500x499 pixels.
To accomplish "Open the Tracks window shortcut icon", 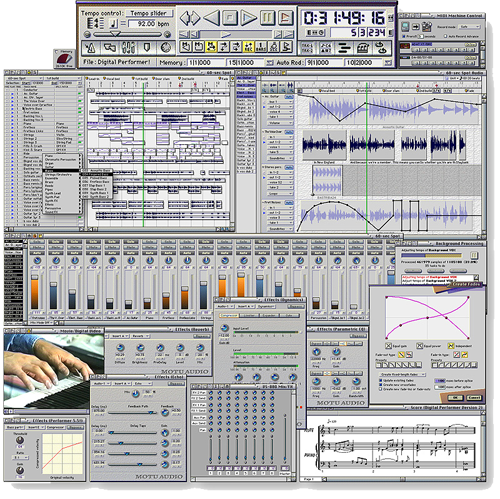I will point(307,48).
